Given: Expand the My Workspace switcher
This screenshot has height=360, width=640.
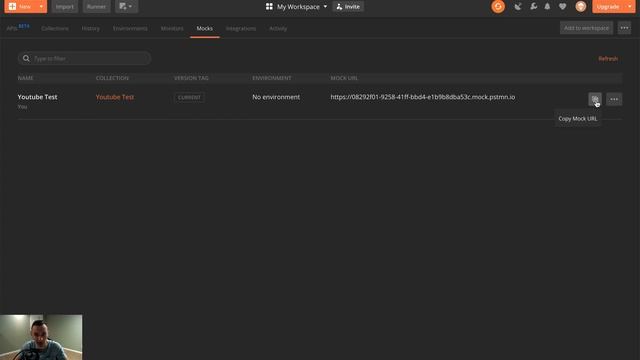Looking at the screenshot, I should [x=296, y=7].
